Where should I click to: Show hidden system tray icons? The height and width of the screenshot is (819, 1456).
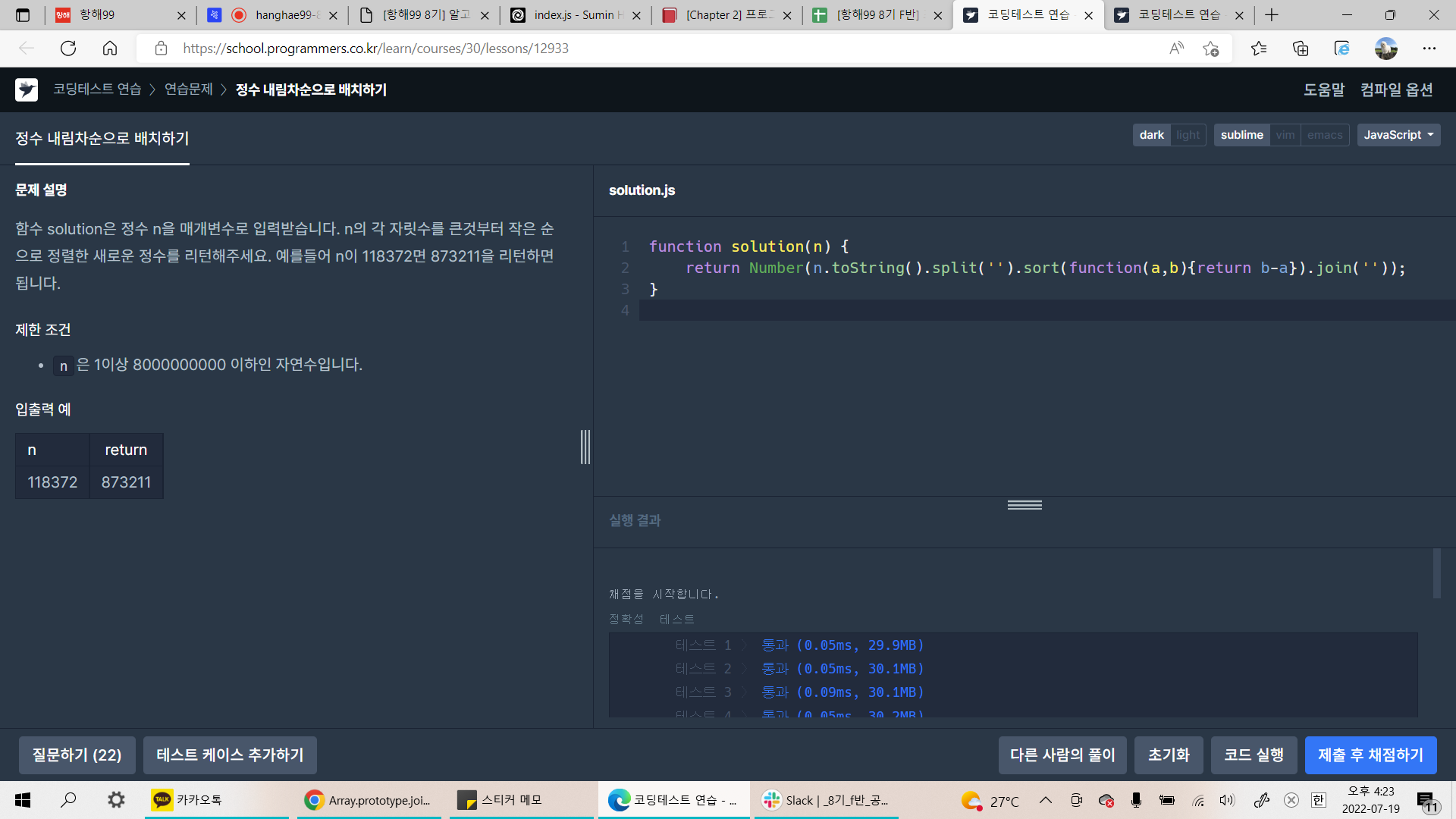(1045, 800)
